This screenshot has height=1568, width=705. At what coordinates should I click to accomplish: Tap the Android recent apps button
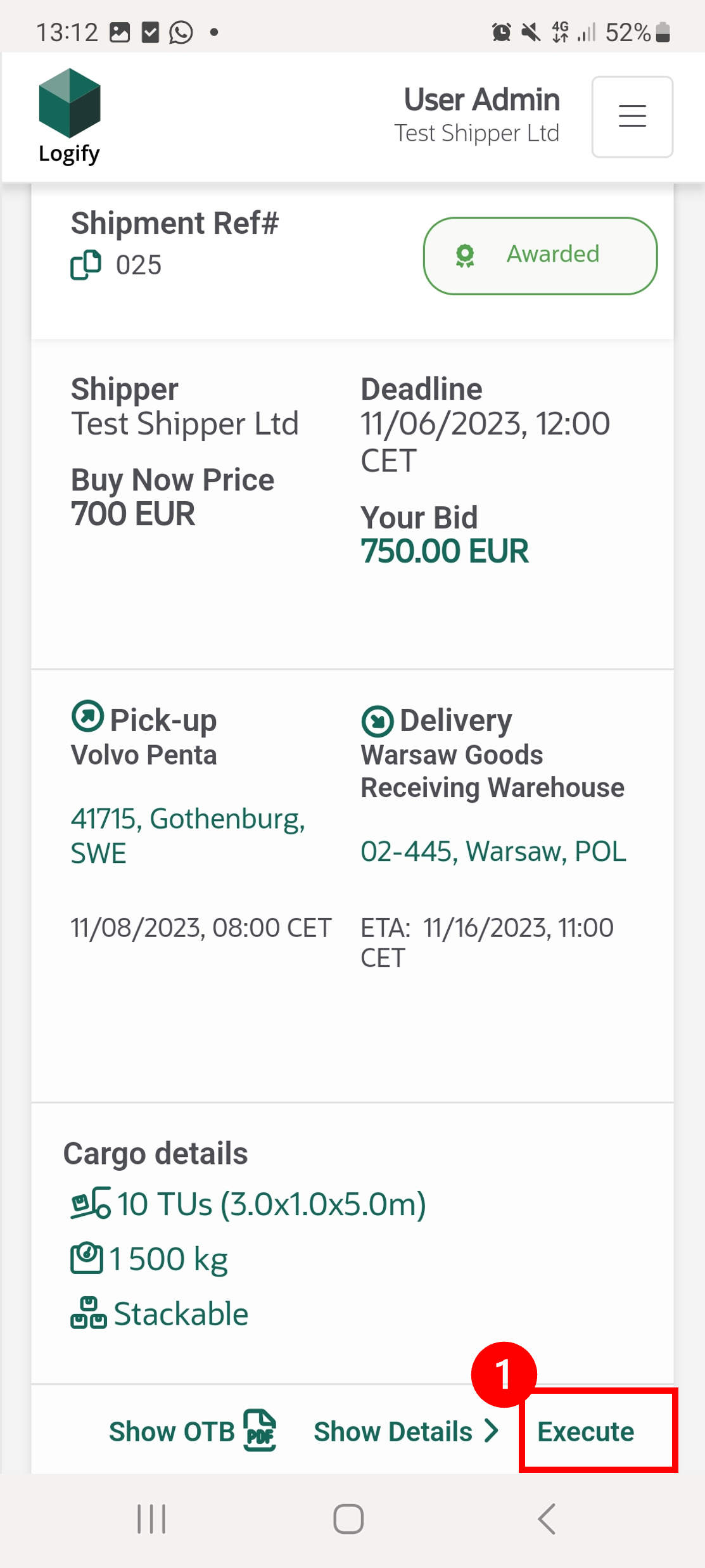click(x=151, y=1519)
